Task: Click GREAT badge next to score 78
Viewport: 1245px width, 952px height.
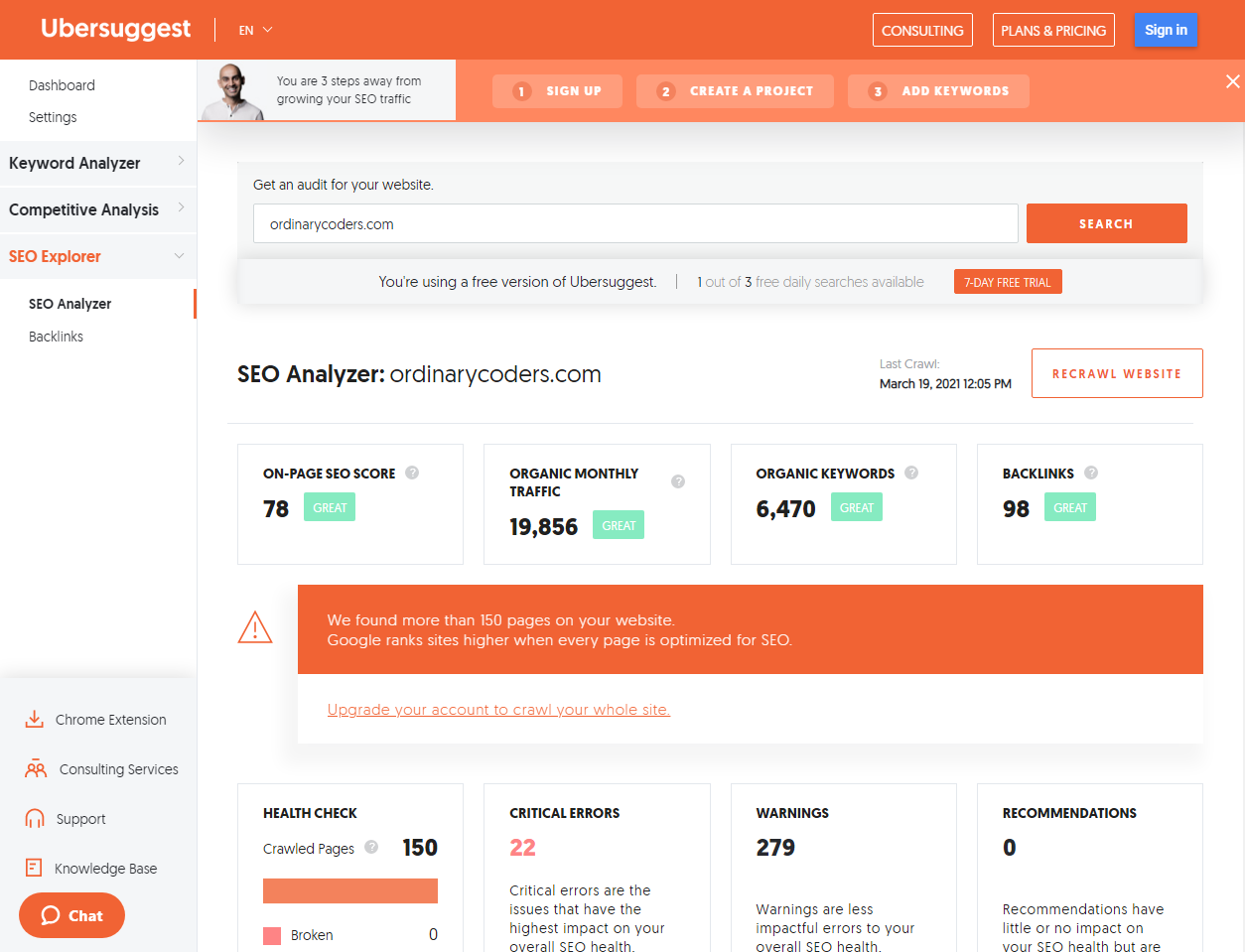Action: (x=330, y=507)
